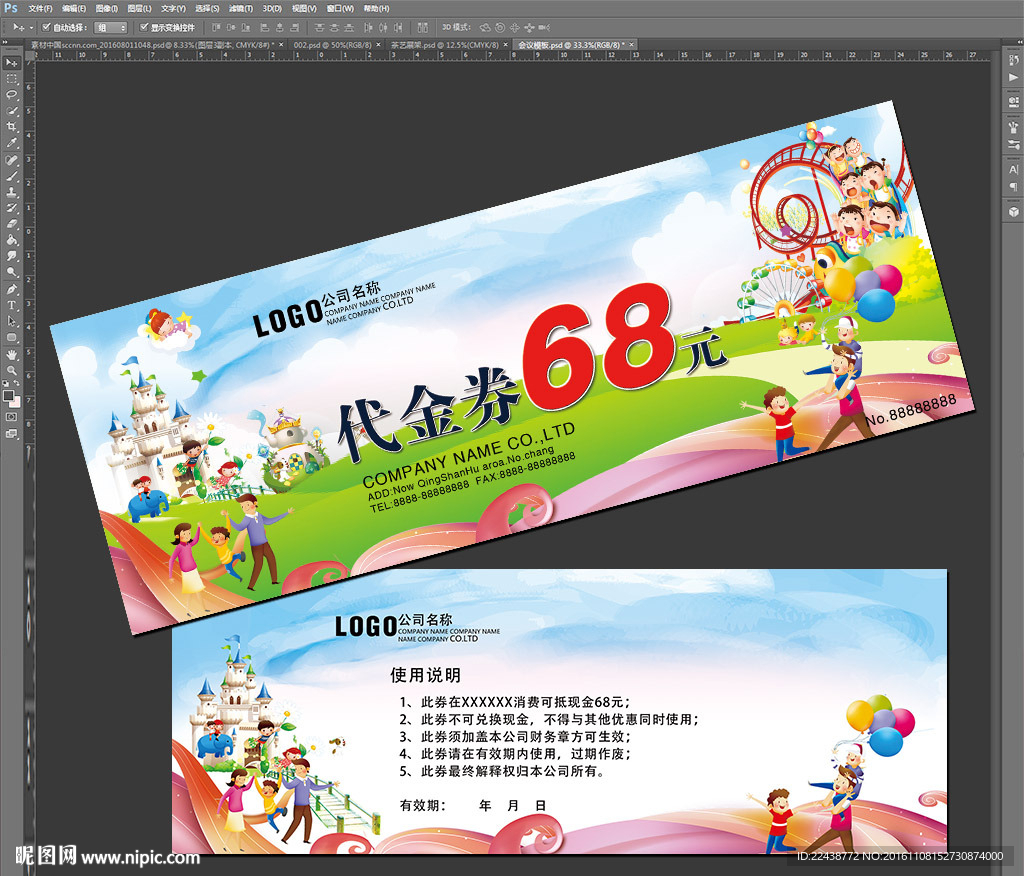Click the background color swatch
This screenshot has height=876, width=1024.
[x=16, y=402]
